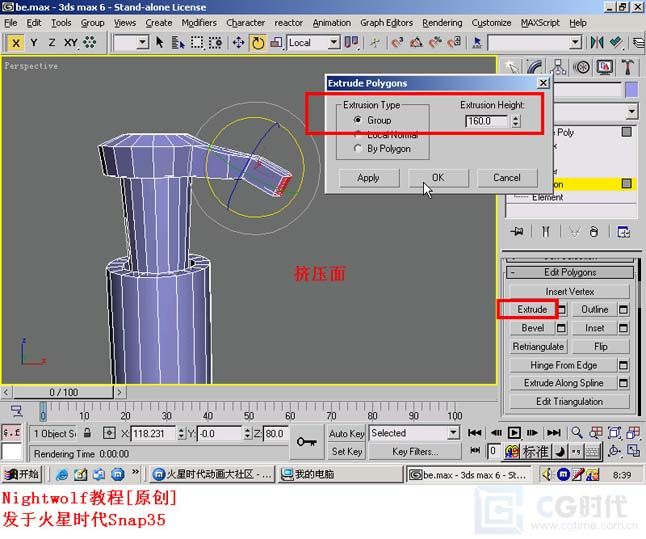Select Object arrow tool in toolbar
The width and height of the screenshot is (646, 539).
[x=160, y=42]
